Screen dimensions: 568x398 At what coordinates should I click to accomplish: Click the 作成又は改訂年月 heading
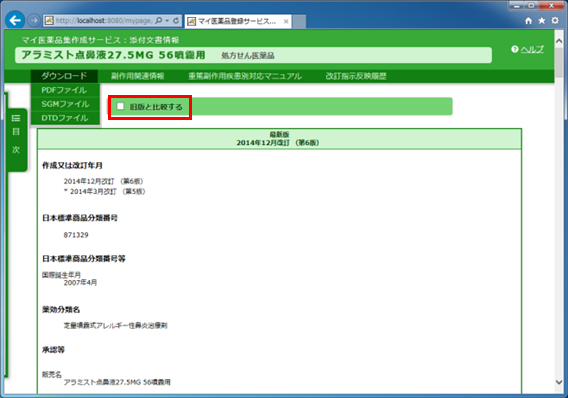[72, 166]
